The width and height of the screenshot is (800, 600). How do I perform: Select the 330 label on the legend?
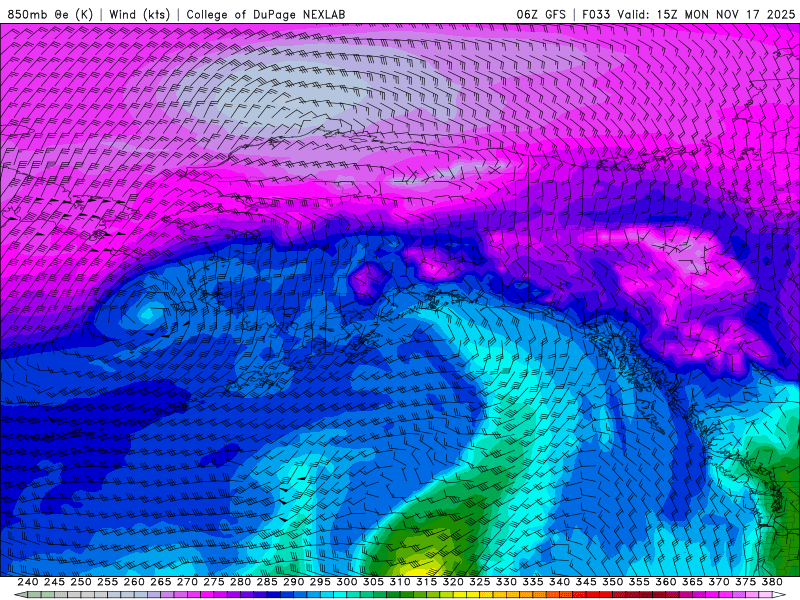pyautogui.click(x=506, y=582)
